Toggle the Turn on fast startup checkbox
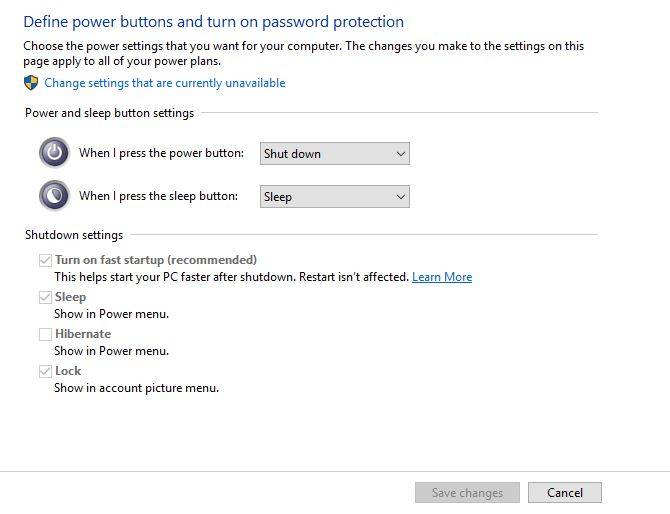This screenshot has height=514, width=670. click(x=45, y=260)
